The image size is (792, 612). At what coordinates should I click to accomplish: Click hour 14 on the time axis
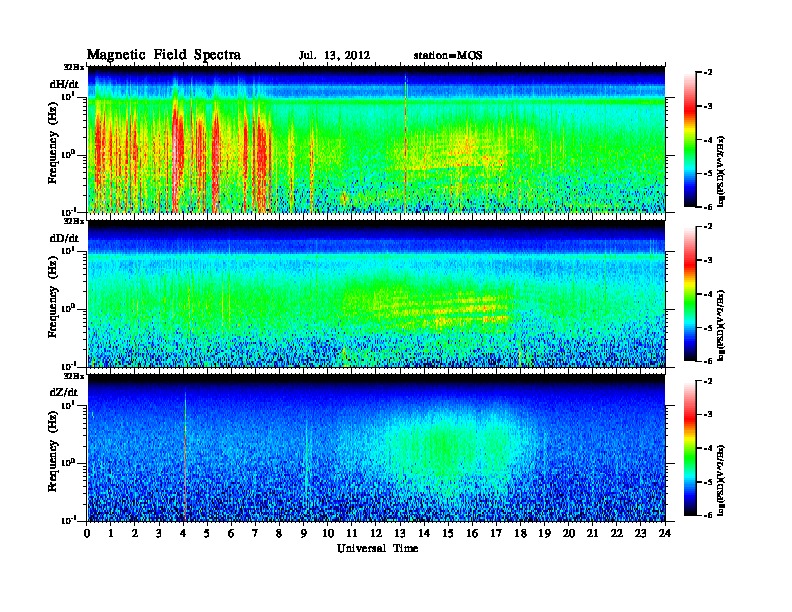click(424, 534)
